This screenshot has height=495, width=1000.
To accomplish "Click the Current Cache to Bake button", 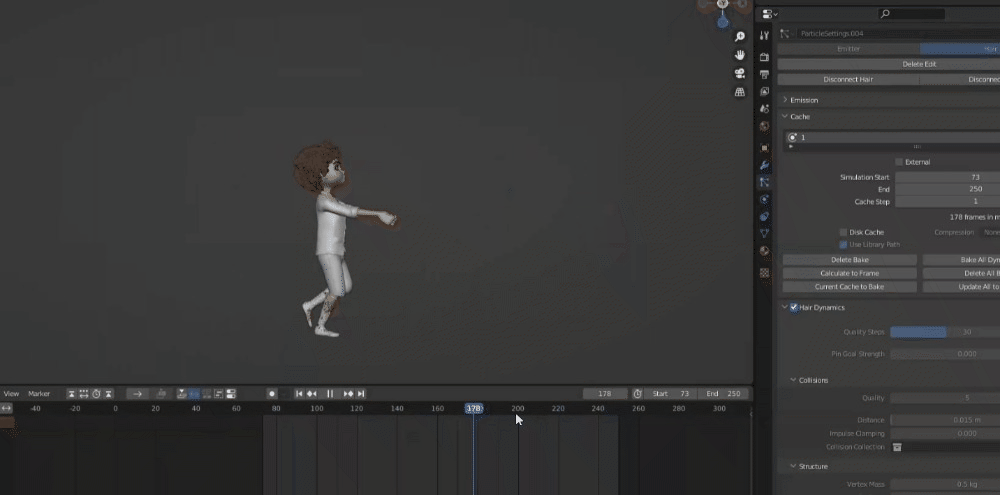I will pos(849,287).
